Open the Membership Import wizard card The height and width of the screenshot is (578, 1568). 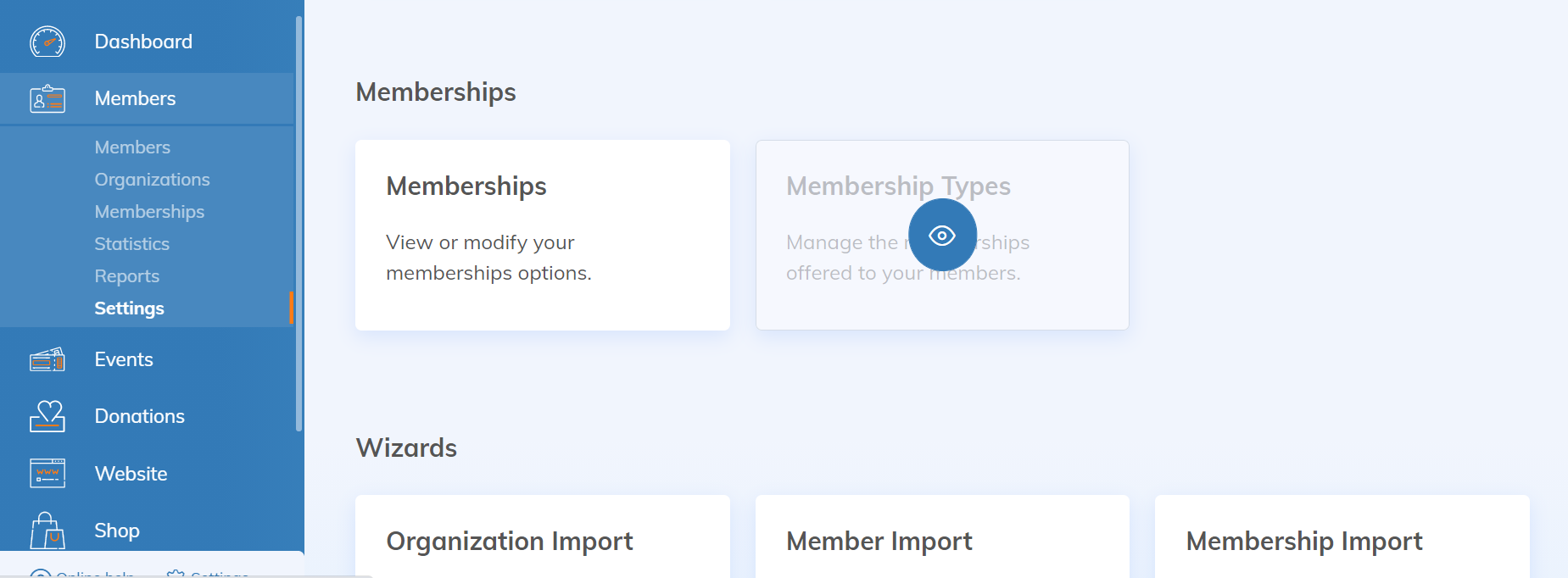pos(1341,540)
